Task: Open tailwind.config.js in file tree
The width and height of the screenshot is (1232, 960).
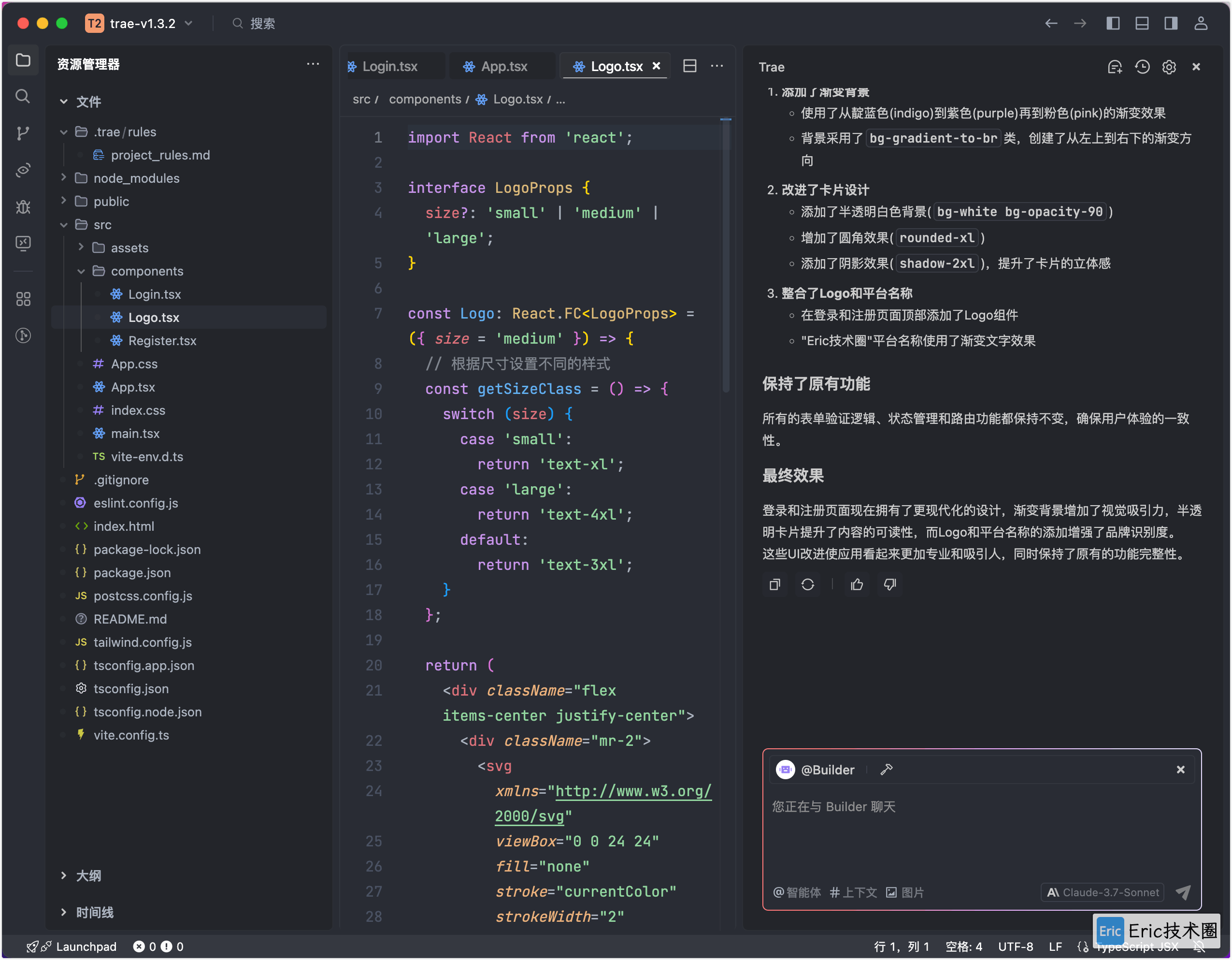Action: click(143, 642)
